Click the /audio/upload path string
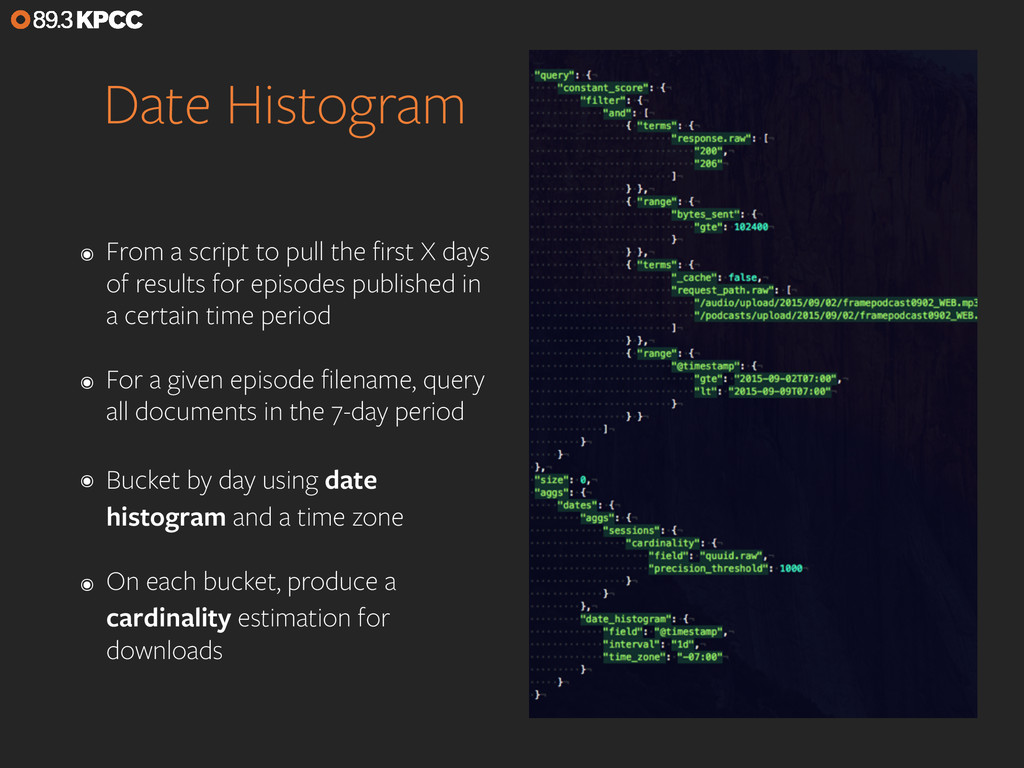The image size is (1024, 768). pos(835,302)
